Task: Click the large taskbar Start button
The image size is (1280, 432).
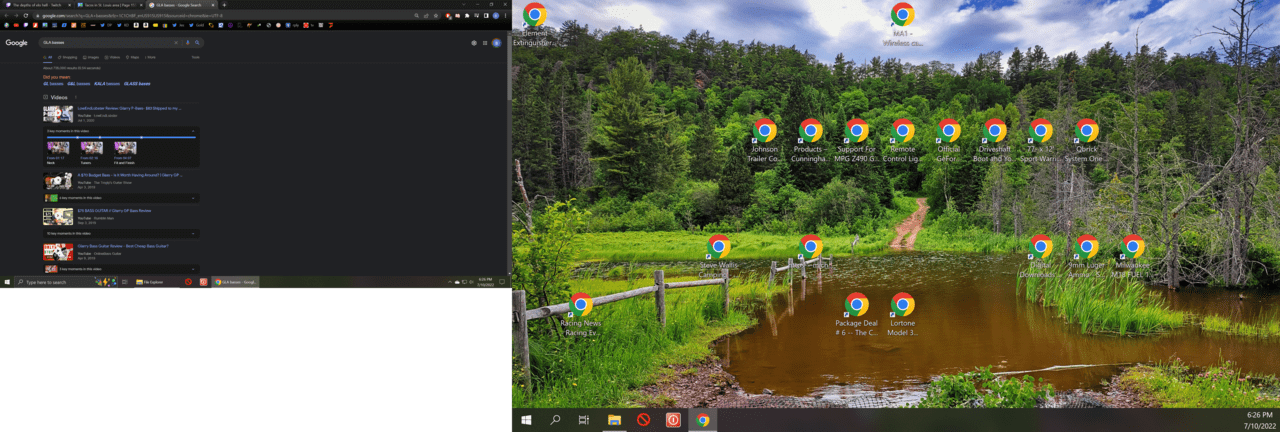Action: (x=526, y=420)
